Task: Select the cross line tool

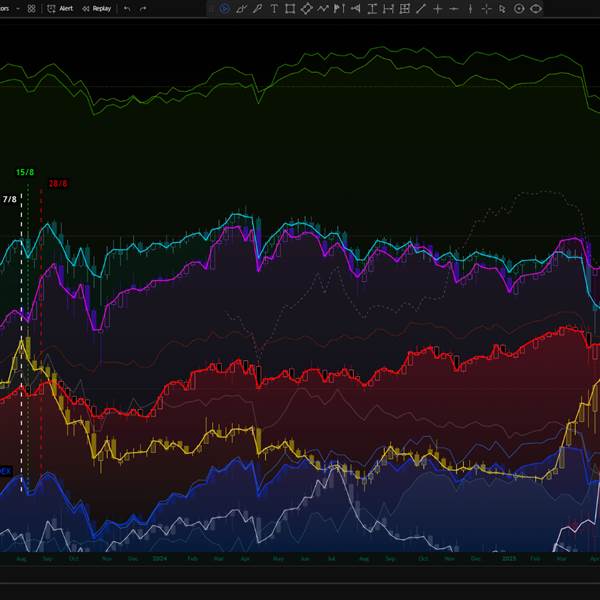Action: pyautogui.click(x=437, y=8)
